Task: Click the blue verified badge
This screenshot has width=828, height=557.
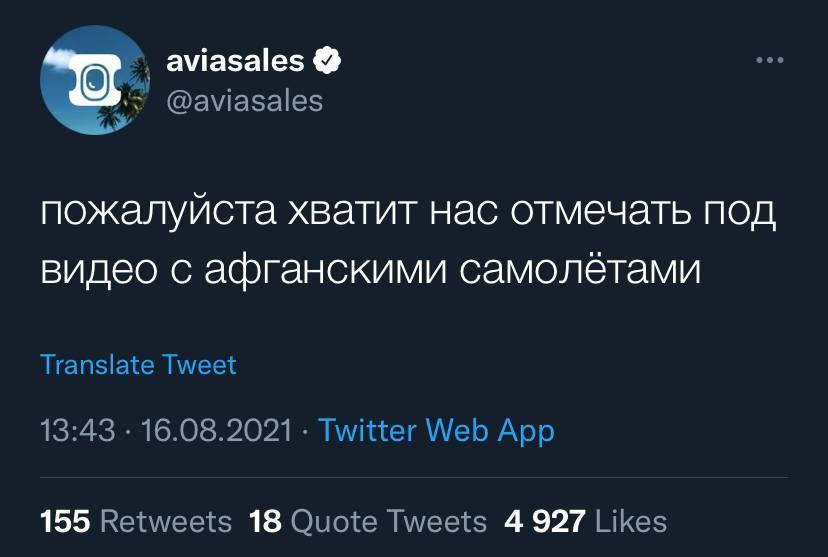Action: click(327, 61)
